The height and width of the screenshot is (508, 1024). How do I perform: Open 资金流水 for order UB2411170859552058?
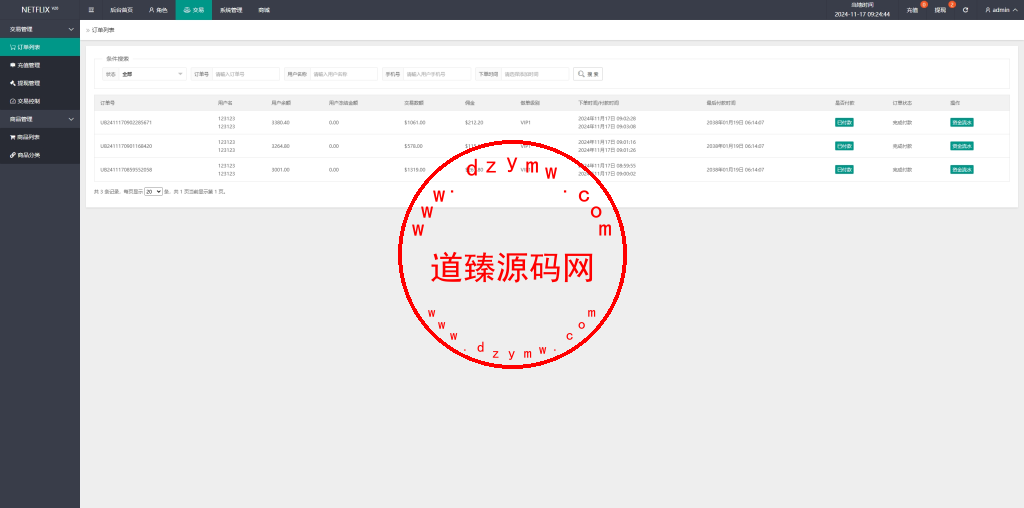click(x=962, y=169)
